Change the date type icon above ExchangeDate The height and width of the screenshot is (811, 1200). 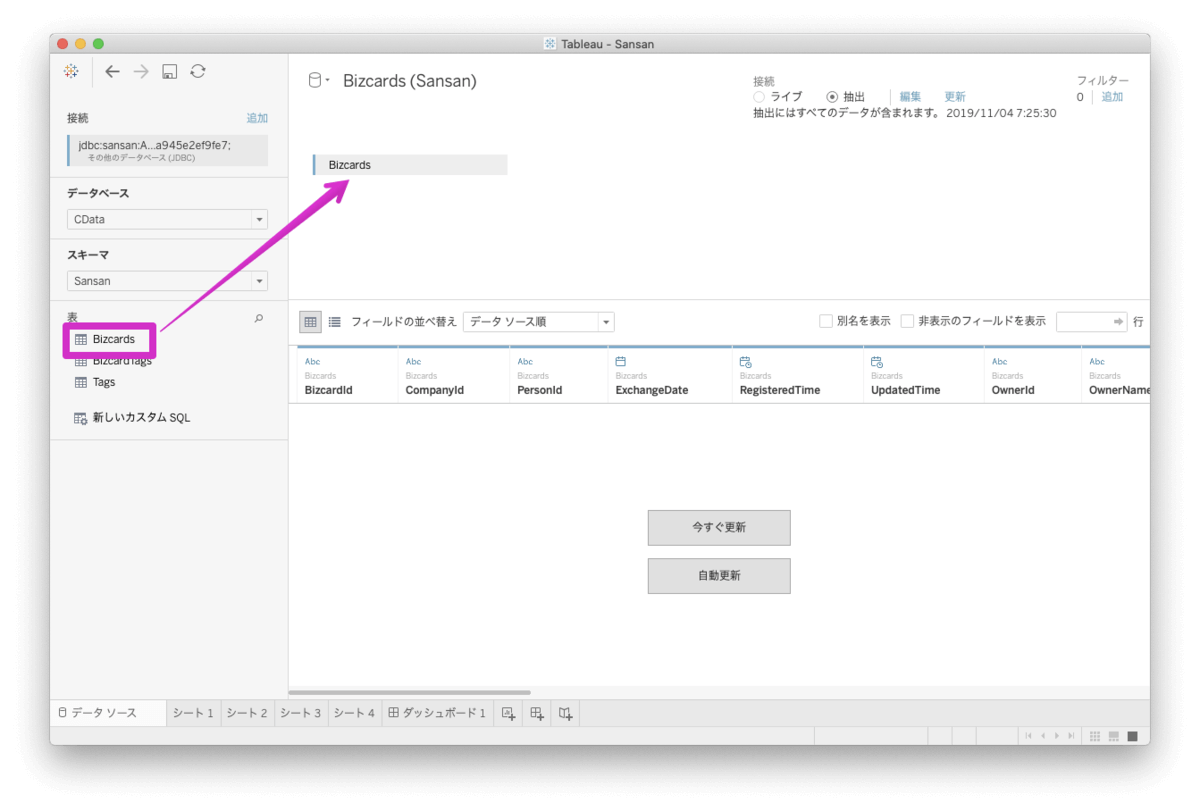[621, 362]
